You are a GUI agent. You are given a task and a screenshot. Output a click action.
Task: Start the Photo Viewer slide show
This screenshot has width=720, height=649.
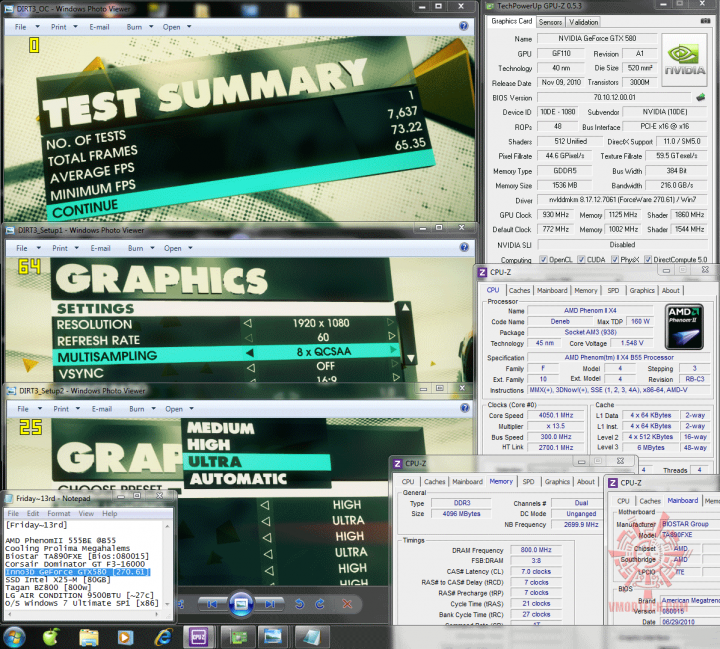[241, 604]
